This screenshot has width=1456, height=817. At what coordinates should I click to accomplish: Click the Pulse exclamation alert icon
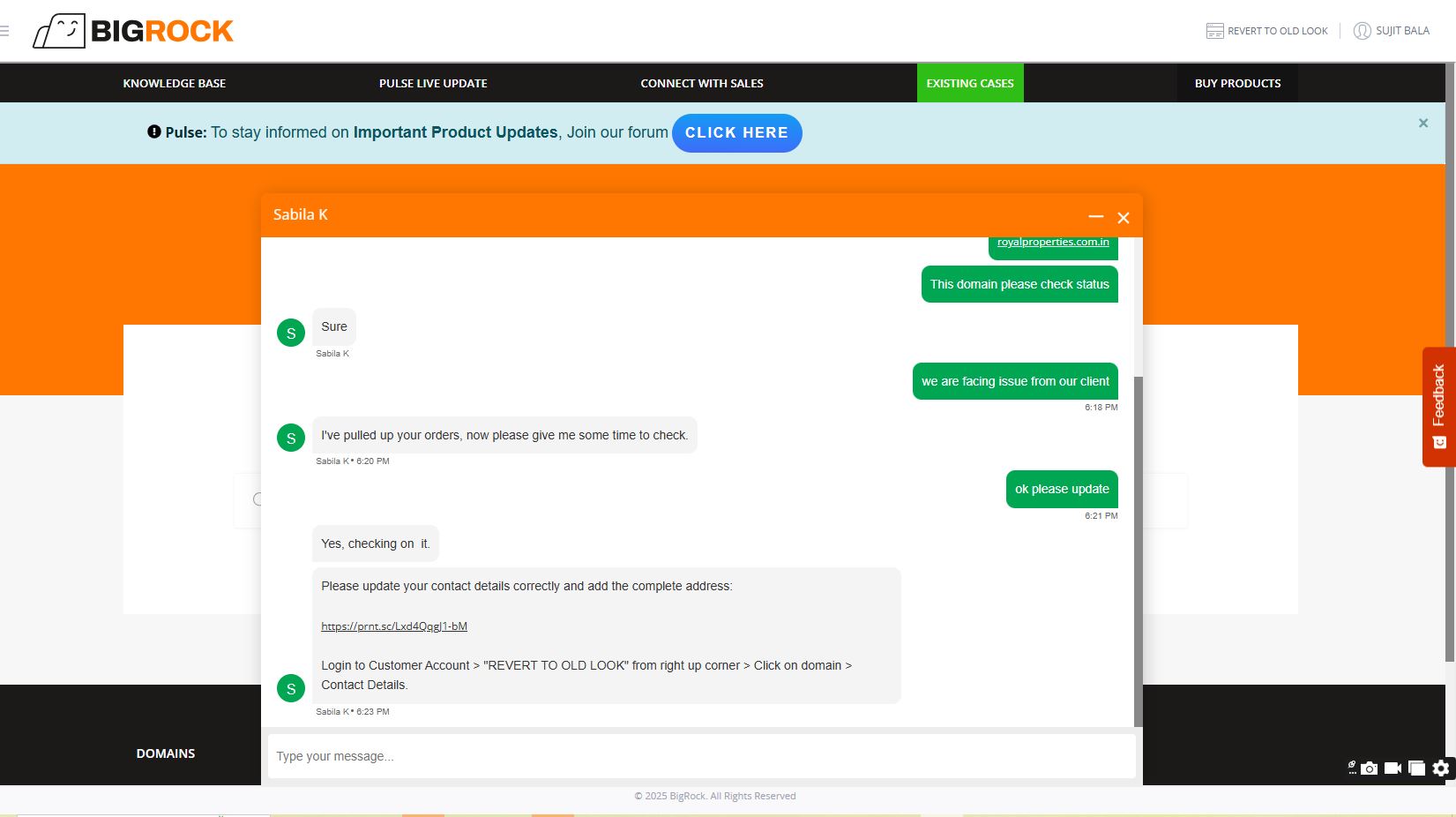(x=154, y=131)
